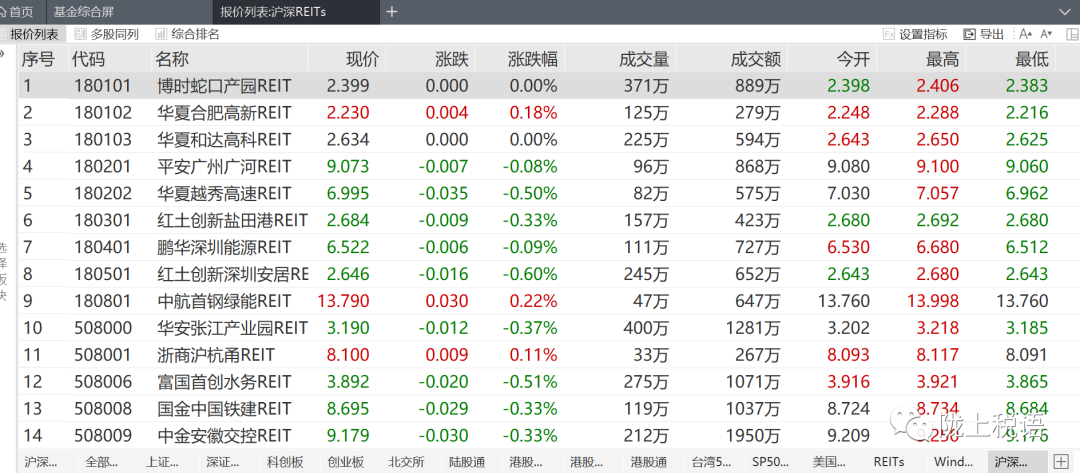Open bottom tab REITs
This screenshot has width=1080, height=473.
click(x=888, y=461)
